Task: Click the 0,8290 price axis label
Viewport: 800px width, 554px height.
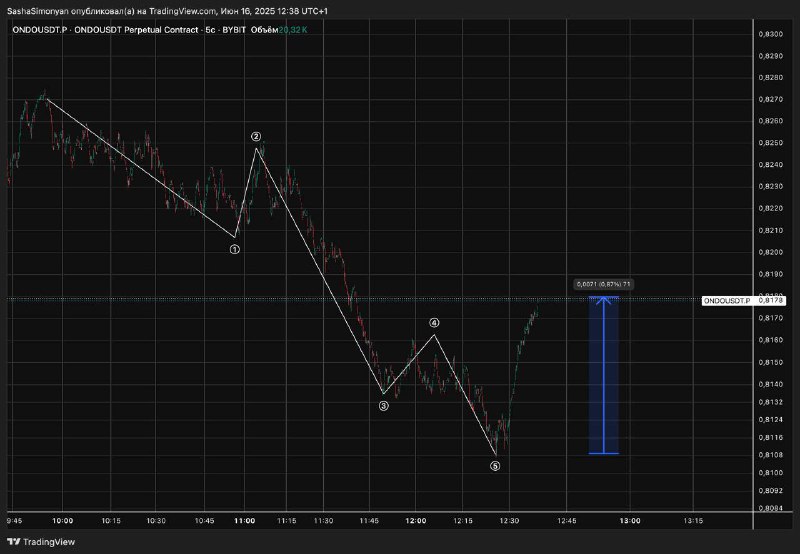Action: [770, 56]
